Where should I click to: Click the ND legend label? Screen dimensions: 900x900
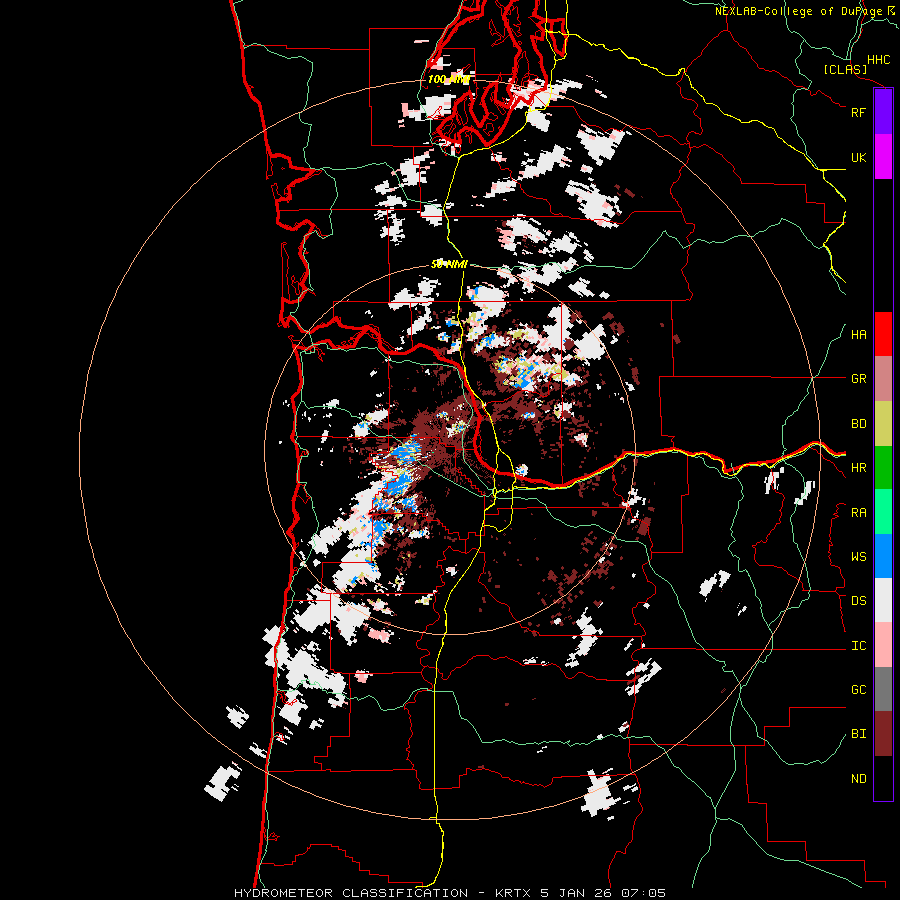pos(858,779)
